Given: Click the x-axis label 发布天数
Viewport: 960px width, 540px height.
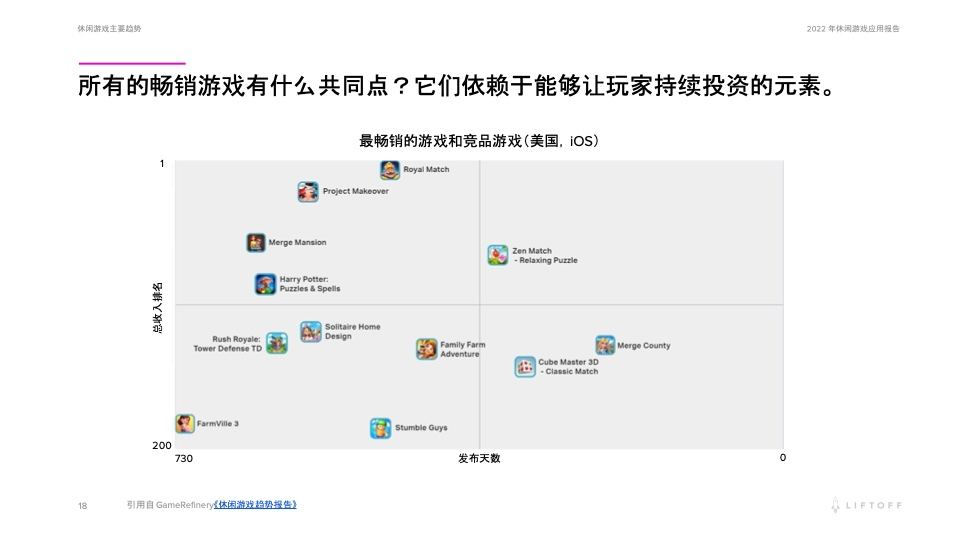Looking at the screenshot, I should [x=479, y=458].
